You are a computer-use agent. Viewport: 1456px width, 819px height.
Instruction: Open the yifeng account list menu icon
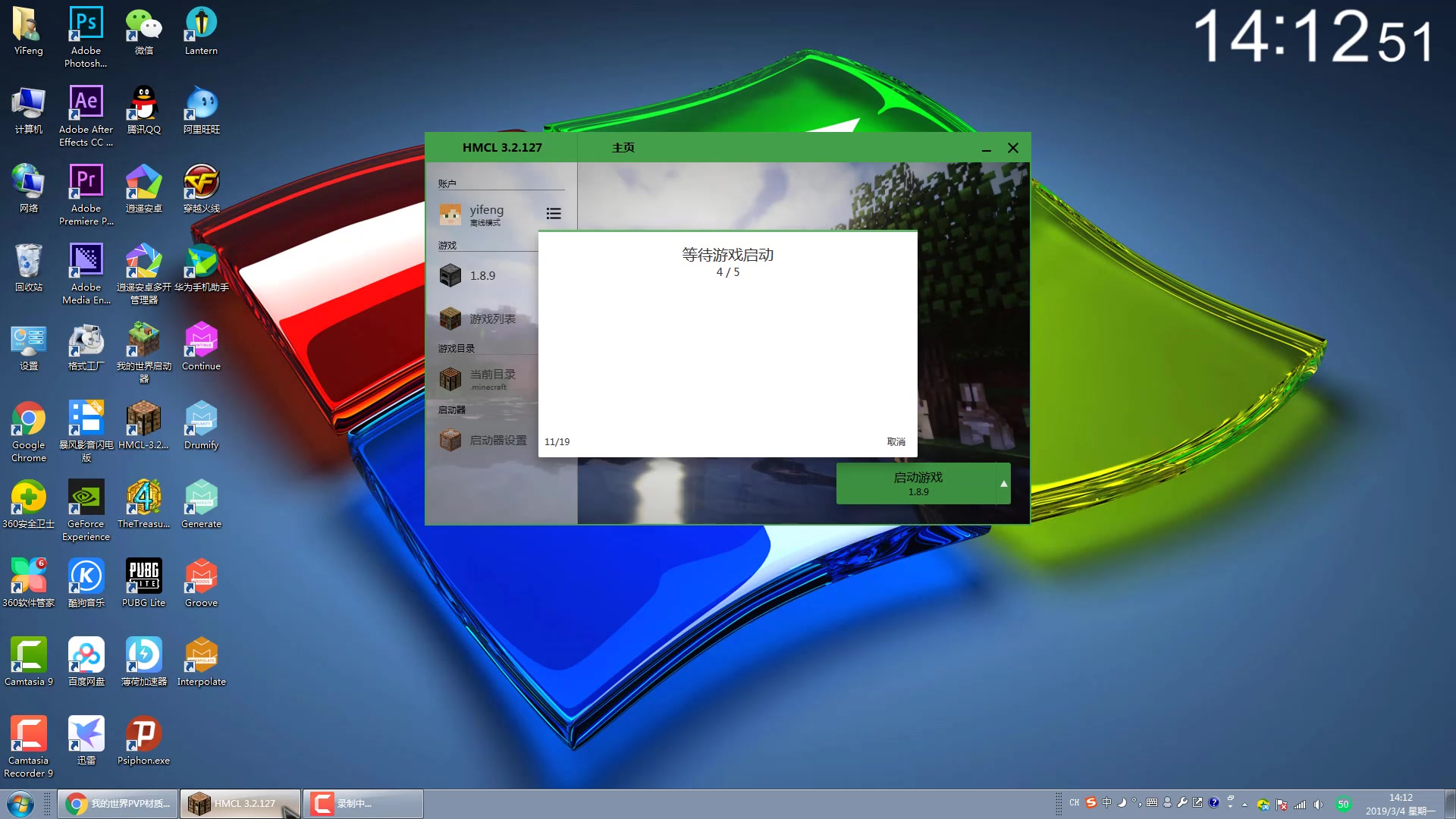pos(554,214)
